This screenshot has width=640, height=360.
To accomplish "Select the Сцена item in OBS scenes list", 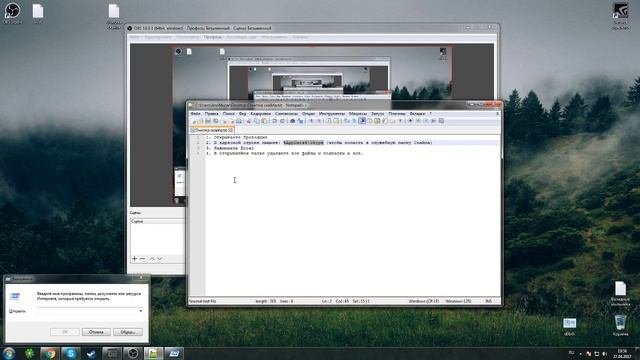I will click(157, 221).
